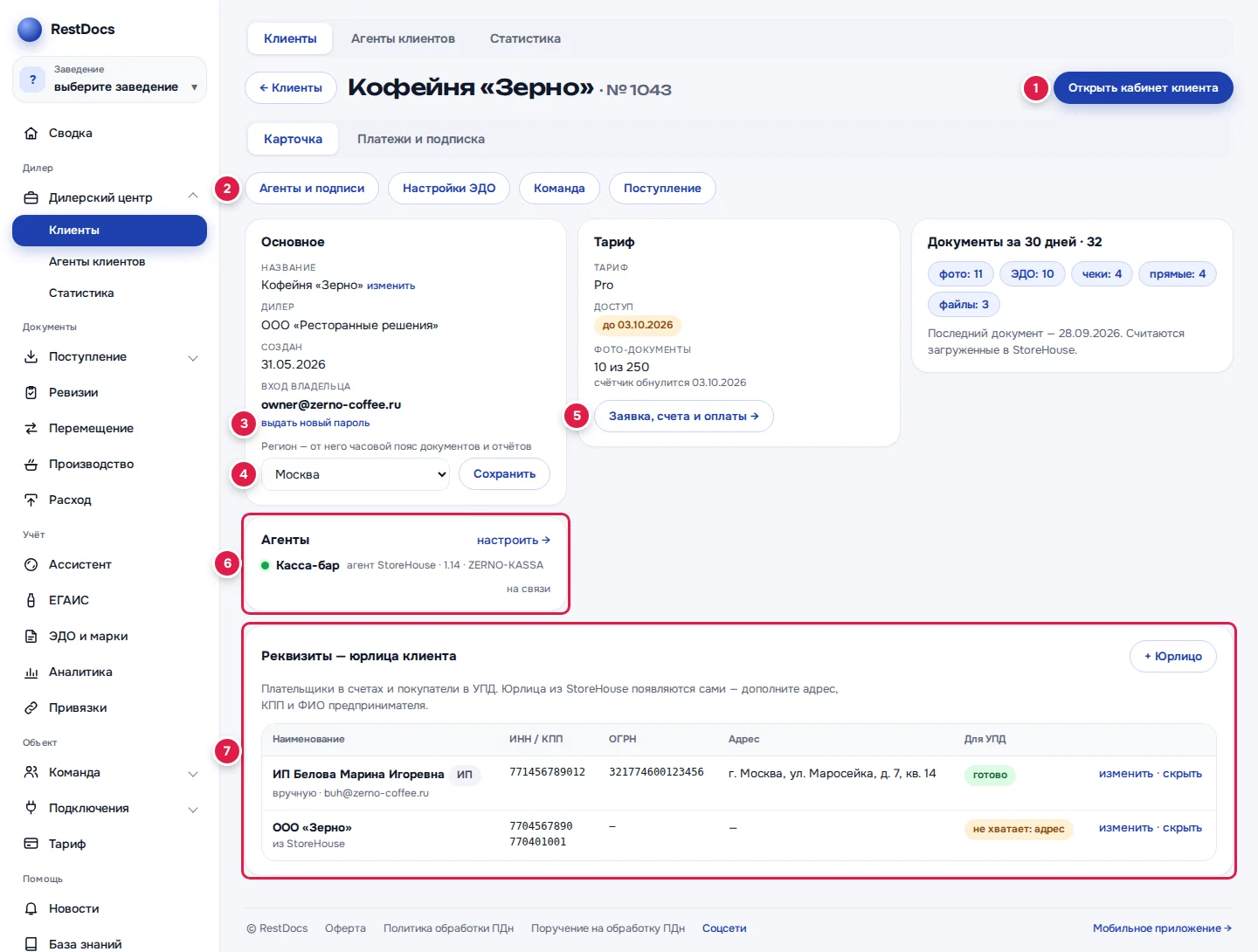Screen dimensions: 1258x952
Task: Expand the Подключения sidebar chevron
Action: tap(193, 810)
